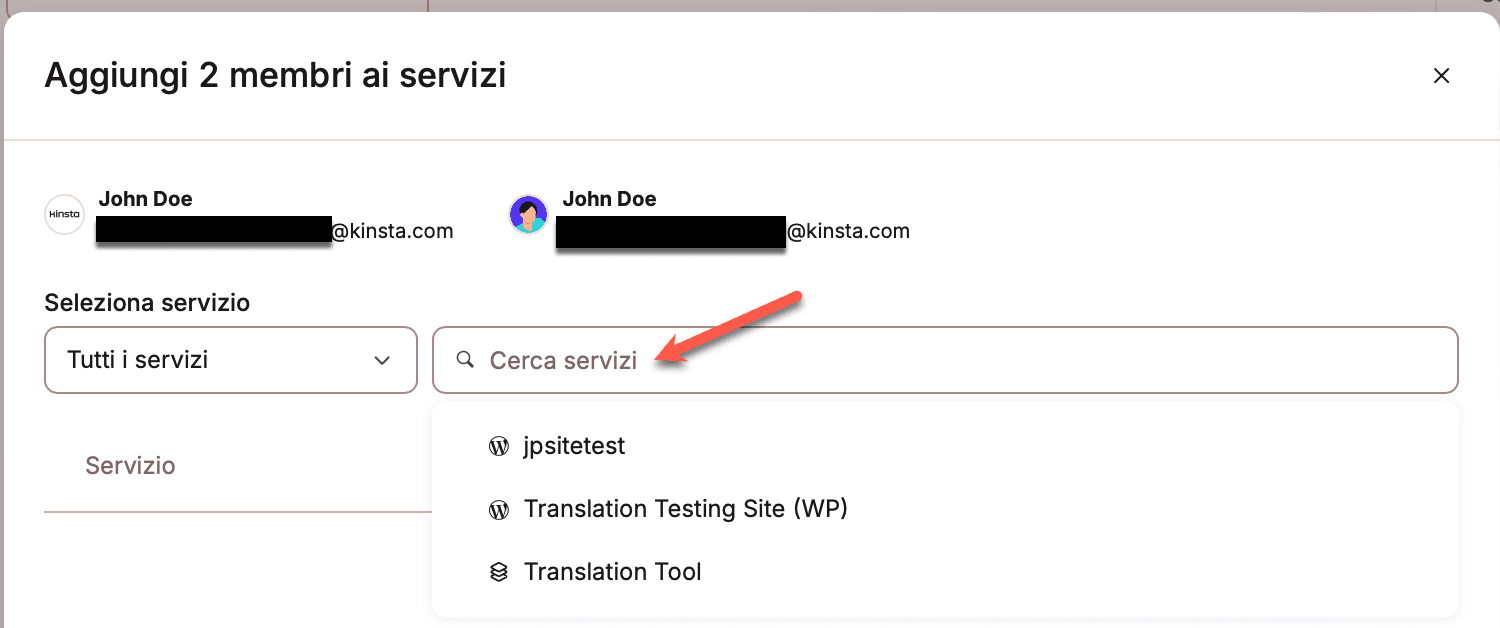Viewport: 1500px width, 628px height.
Task: Click the purple user profile avatar
Action: click(528, 215)
